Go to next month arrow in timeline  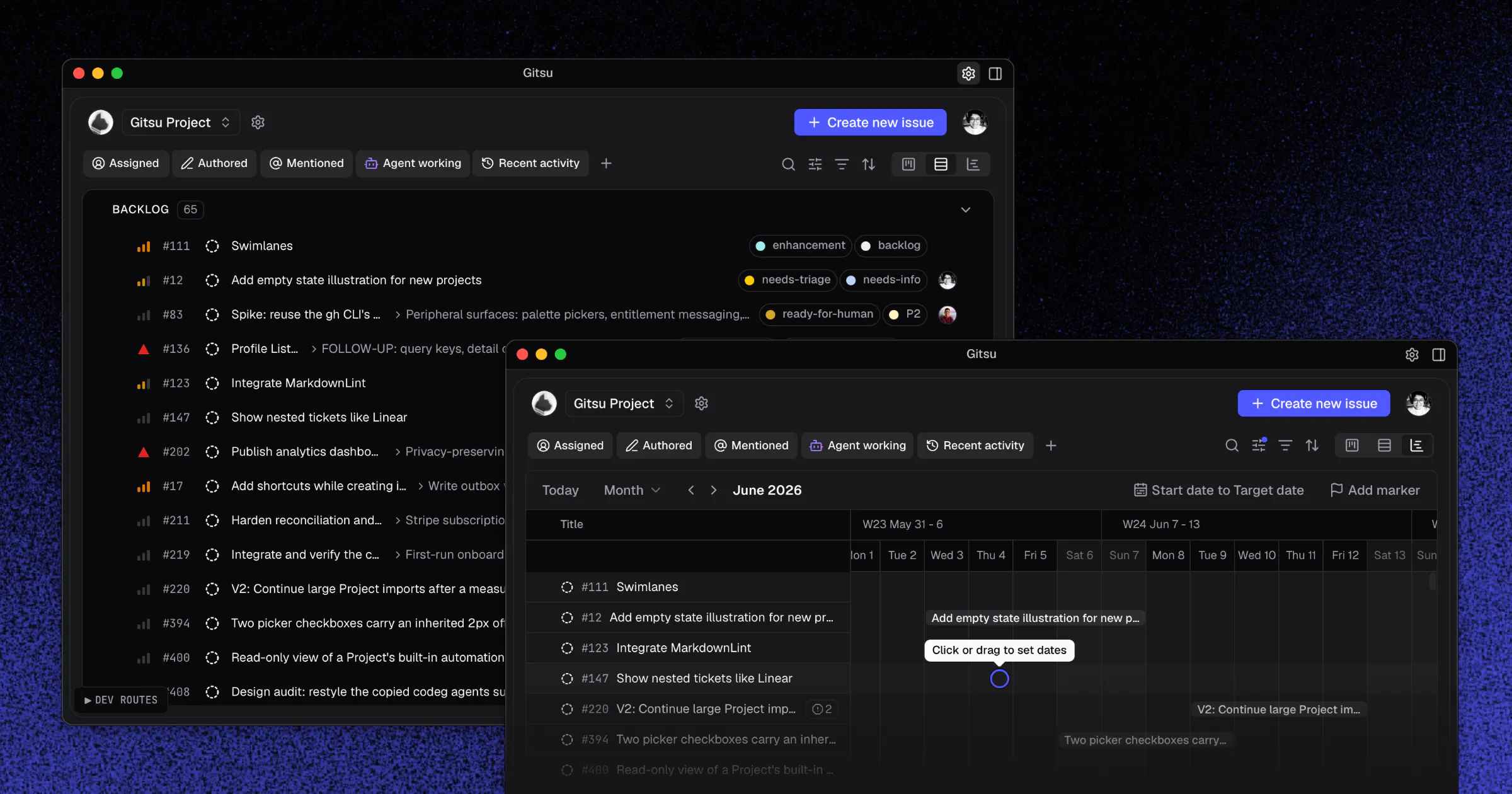tap(713, 490)
